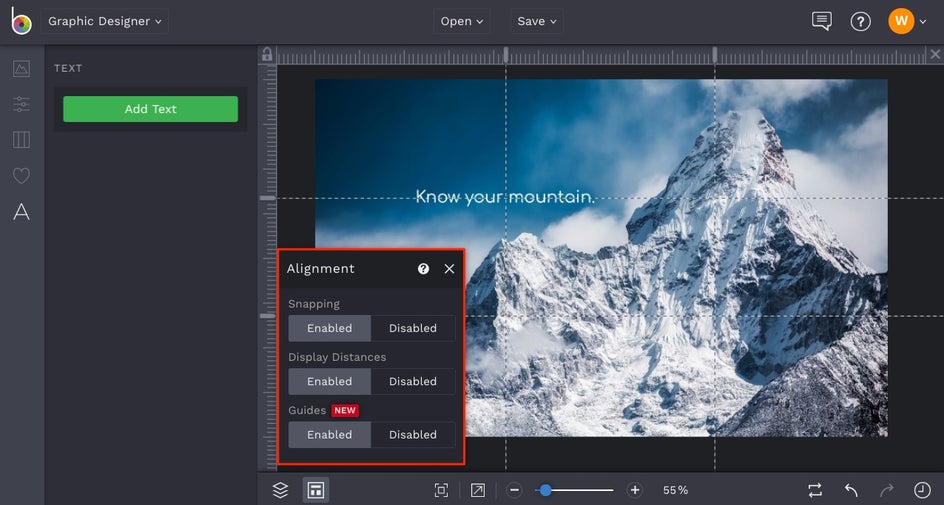Set Snapping to Enabled

(329, 328)
